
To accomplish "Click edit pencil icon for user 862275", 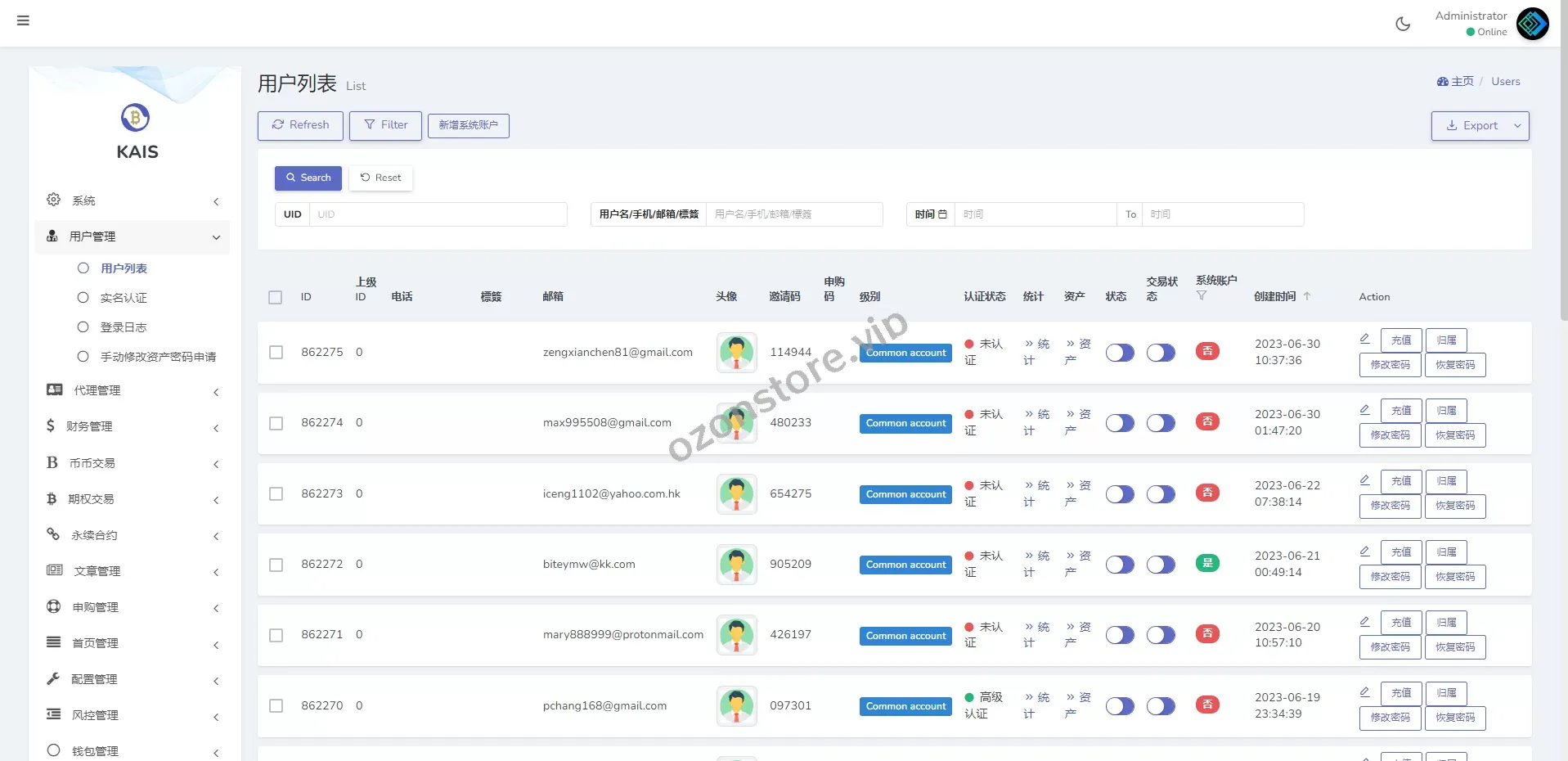I will 1364,339.
